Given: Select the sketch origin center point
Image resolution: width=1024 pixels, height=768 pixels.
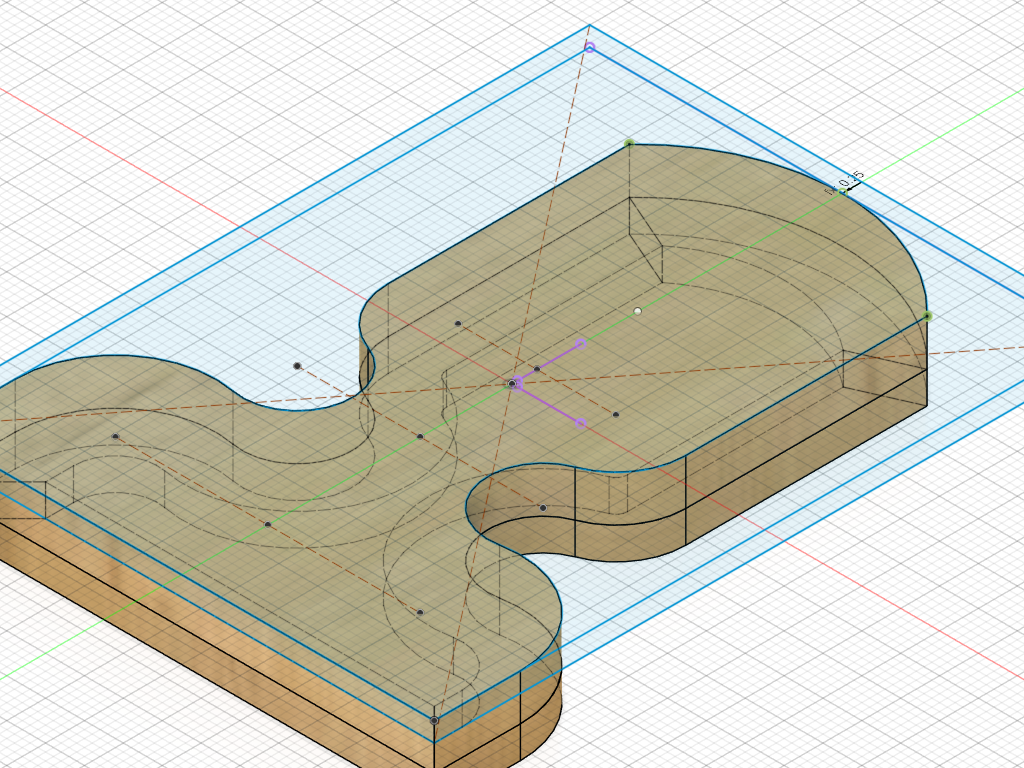Looking at the screenshot, I should (513, 384).
